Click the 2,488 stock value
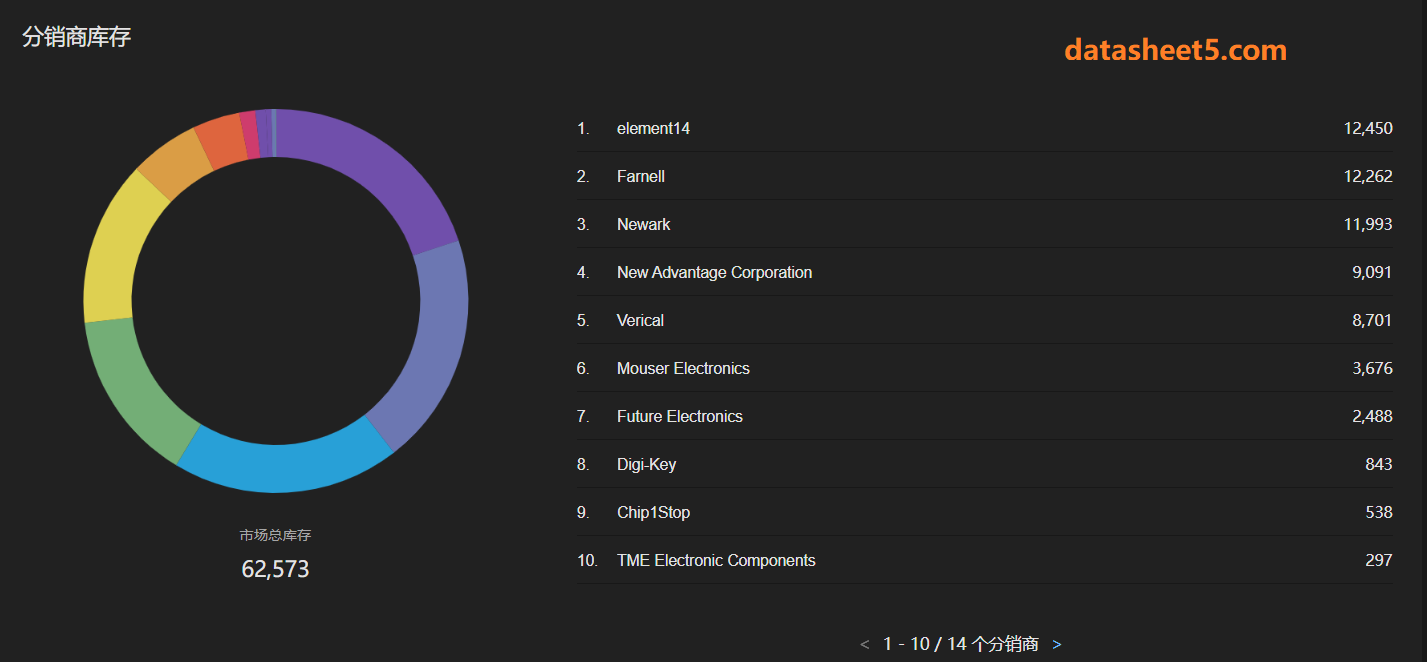Image resolution: width=1427 pixels, height=662 pixels. [1372, 416]
